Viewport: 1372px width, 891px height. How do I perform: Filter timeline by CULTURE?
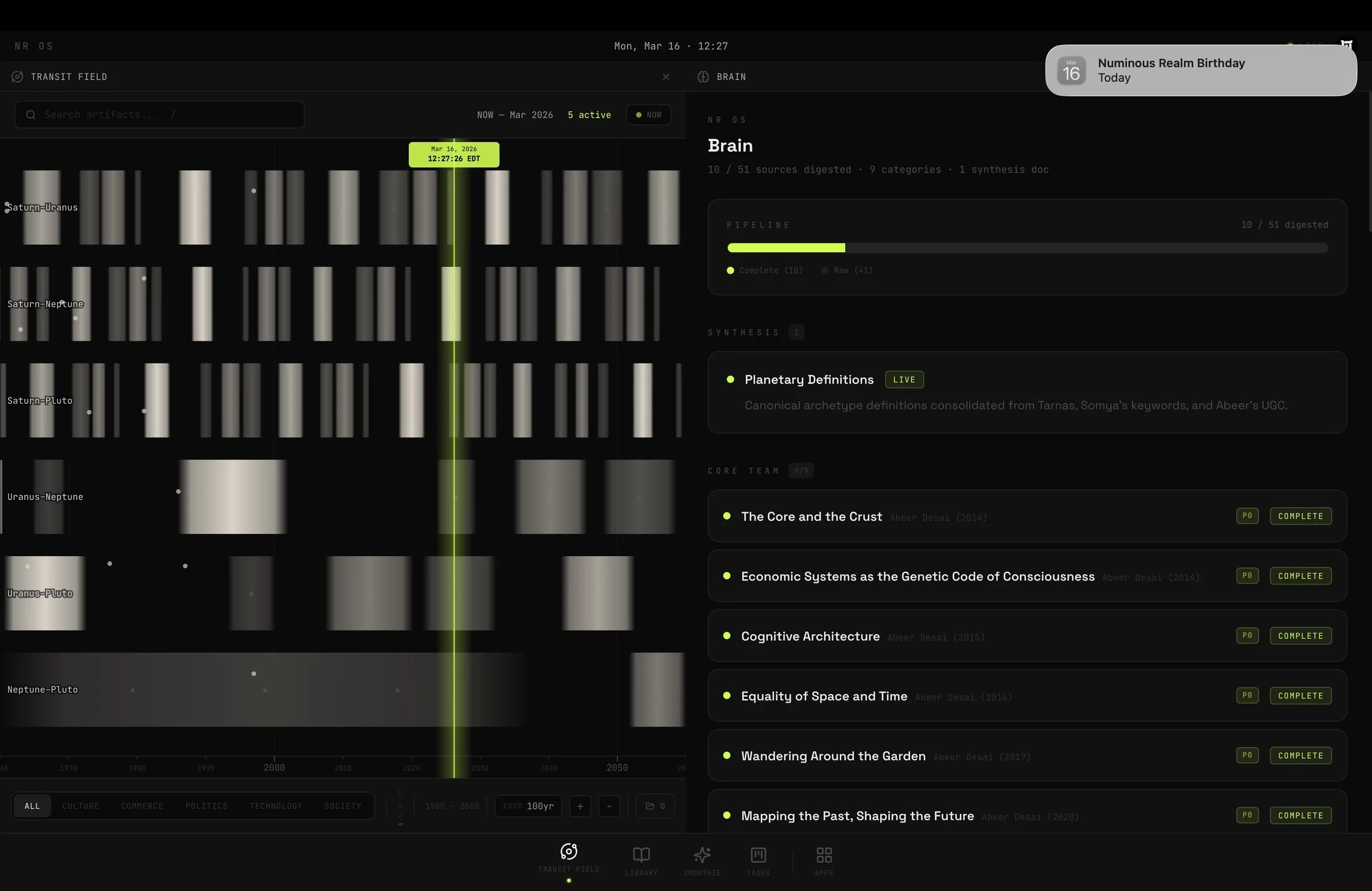(81, 807)
